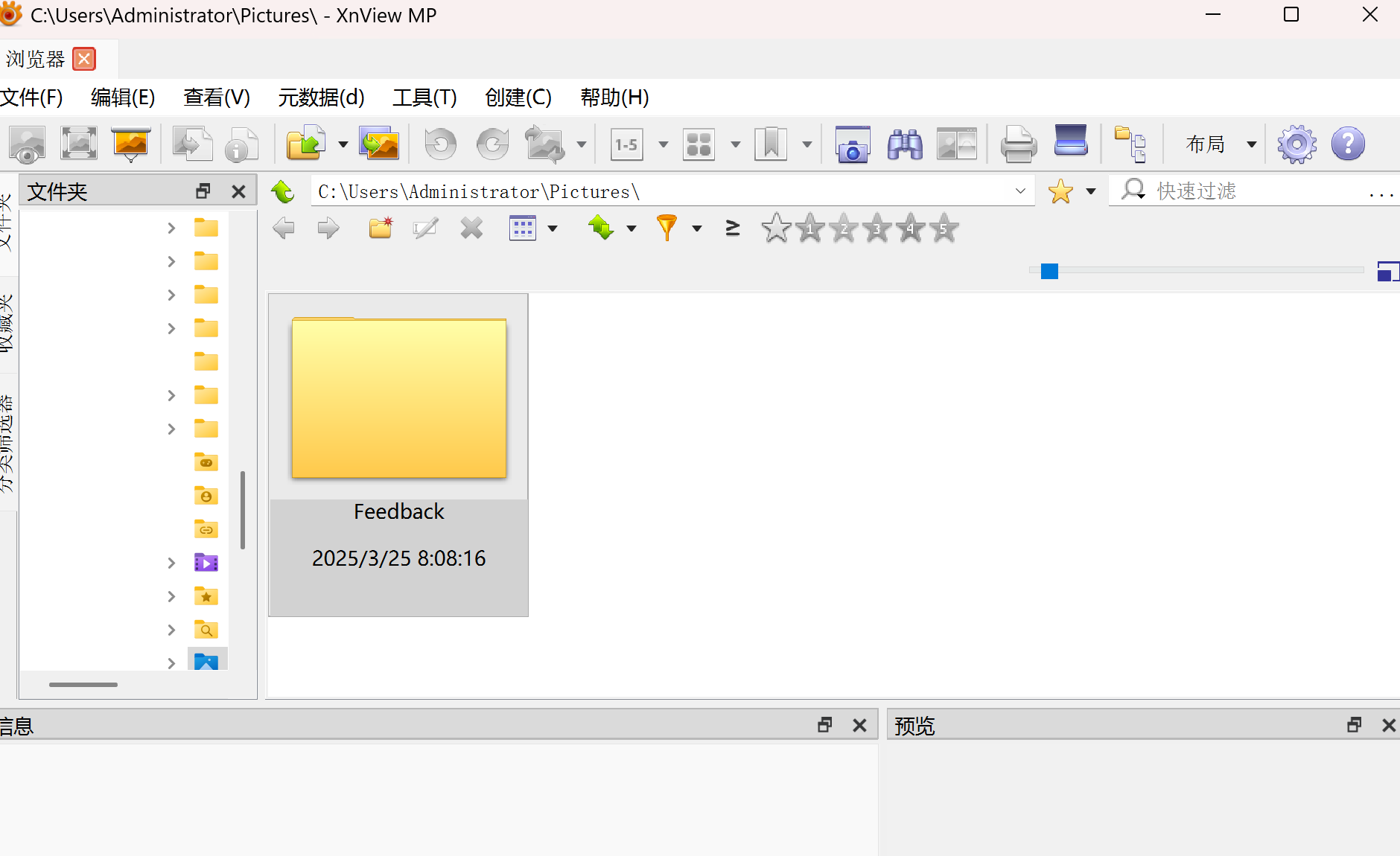Click the funnel filter icon
1400x856 pixels.
(x=666, y=228)
